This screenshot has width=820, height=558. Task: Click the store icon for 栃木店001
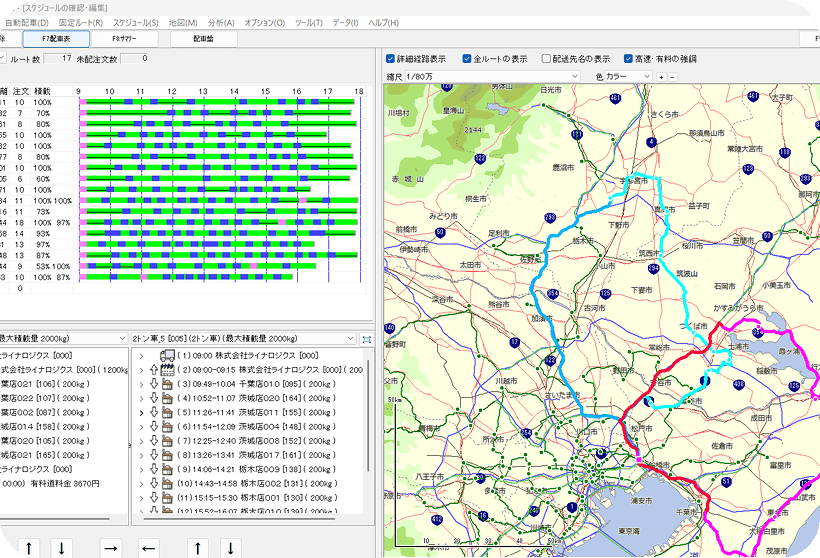[167, 498]
